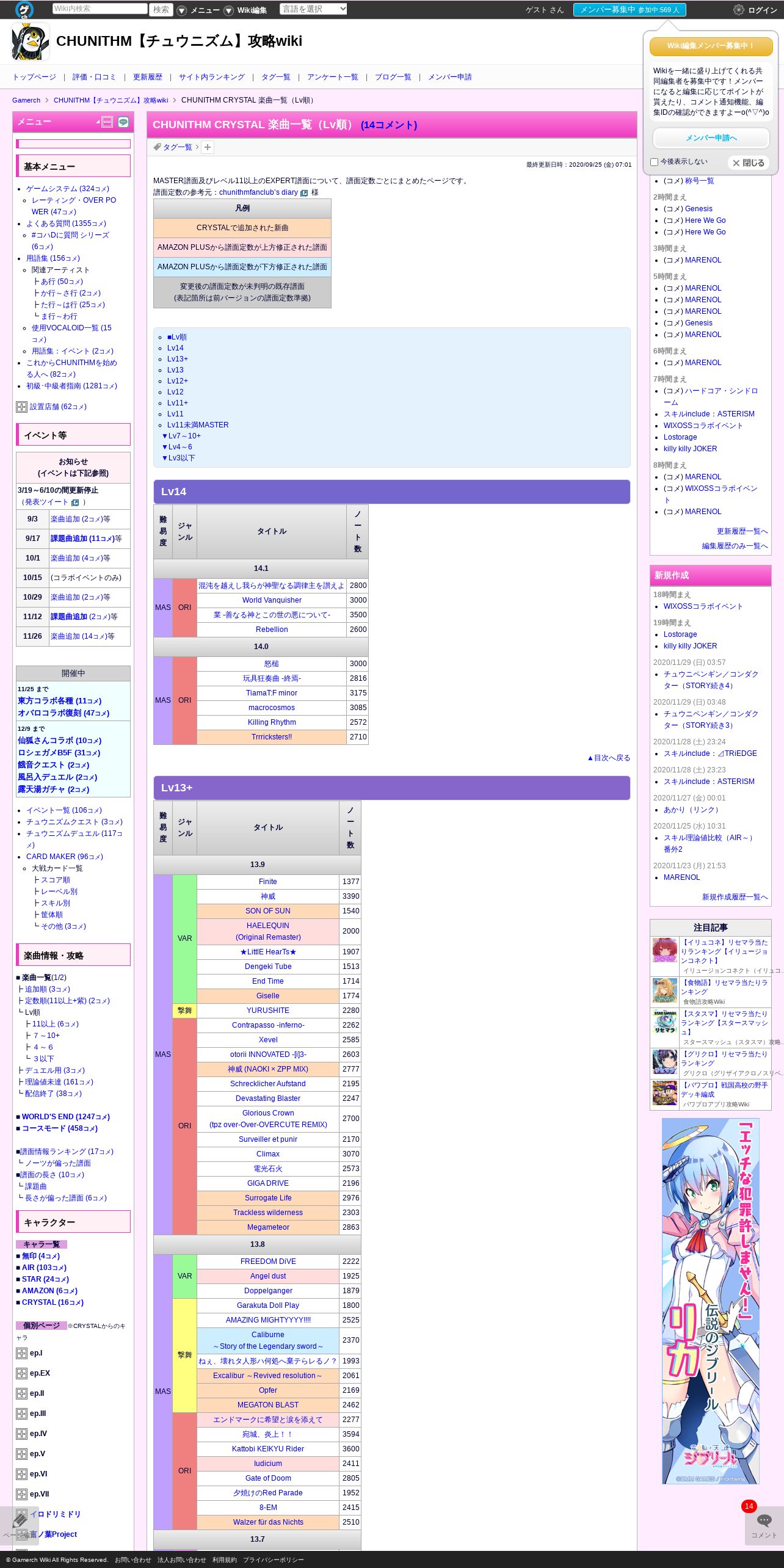Open the トップページ nav item

click(x=34, y=77)
